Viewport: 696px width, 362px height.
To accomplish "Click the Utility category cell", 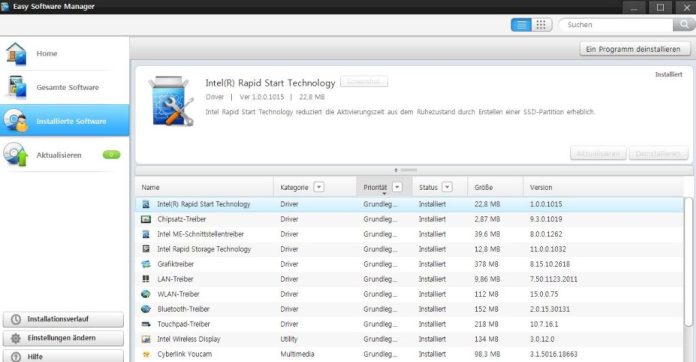I will [x=289, y=339].
